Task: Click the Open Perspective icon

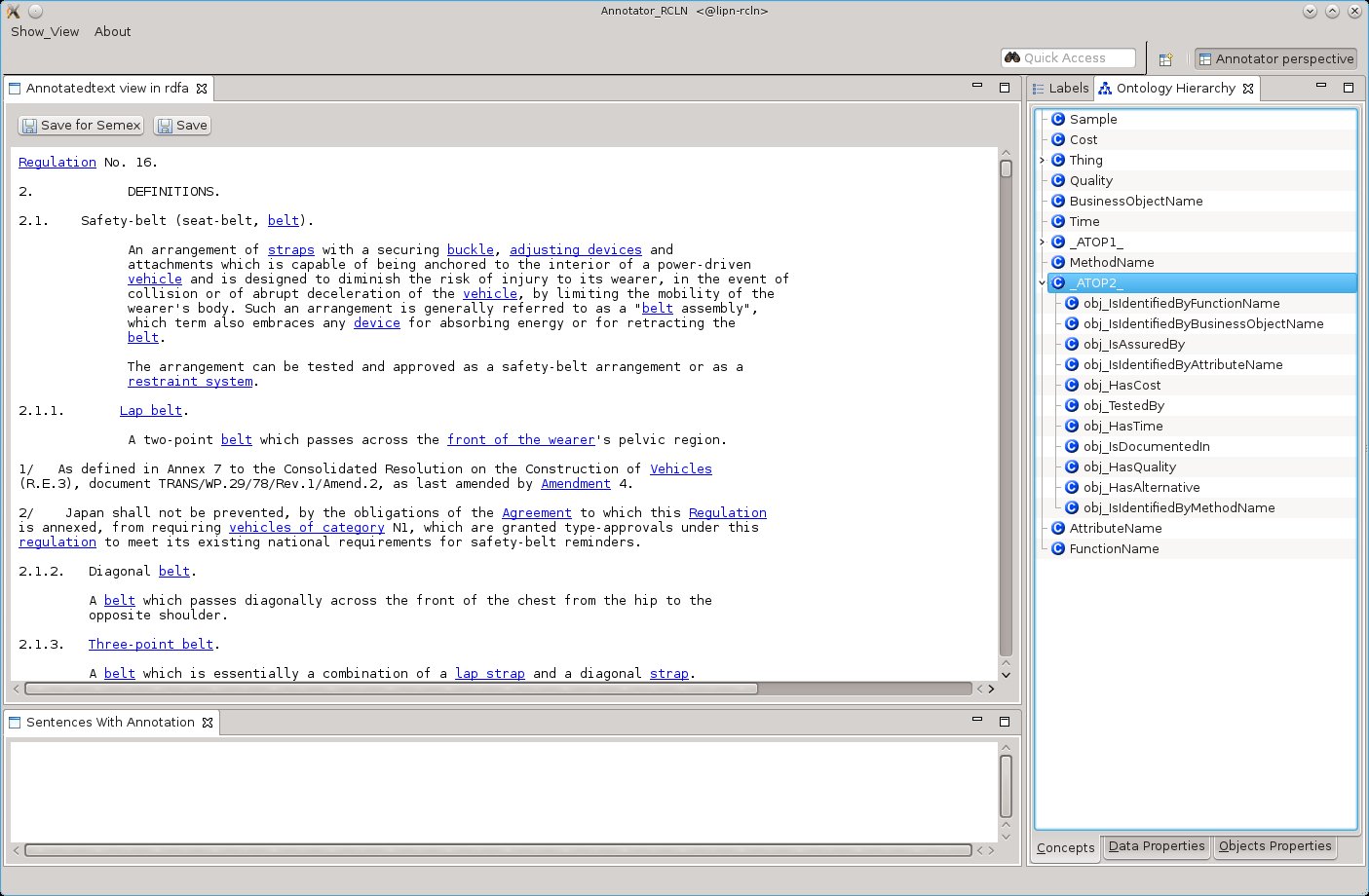Action: tap(1165, 59)
